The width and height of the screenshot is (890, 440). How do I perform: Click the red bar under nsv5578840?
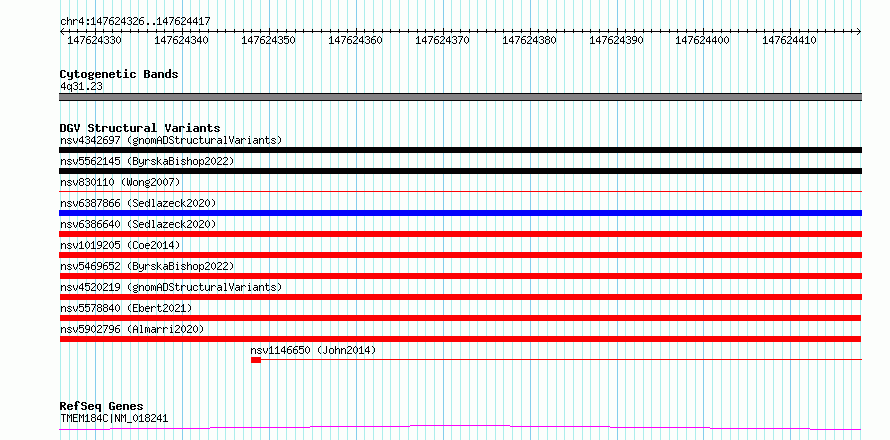tap(460, 318)
